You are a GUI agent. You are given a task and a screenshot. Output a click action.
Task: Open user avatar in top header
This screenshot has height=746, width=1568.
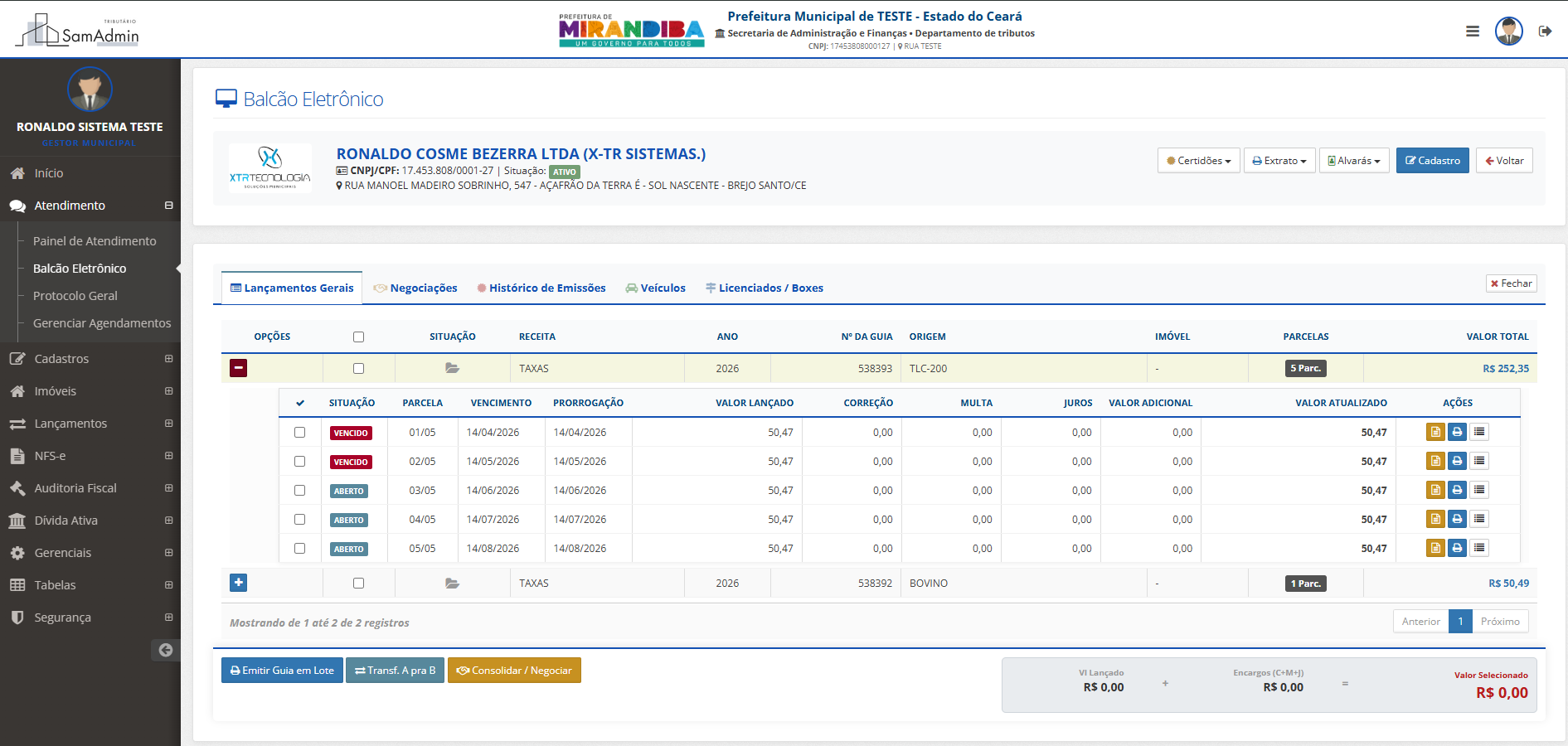(x=1508, y=31)
